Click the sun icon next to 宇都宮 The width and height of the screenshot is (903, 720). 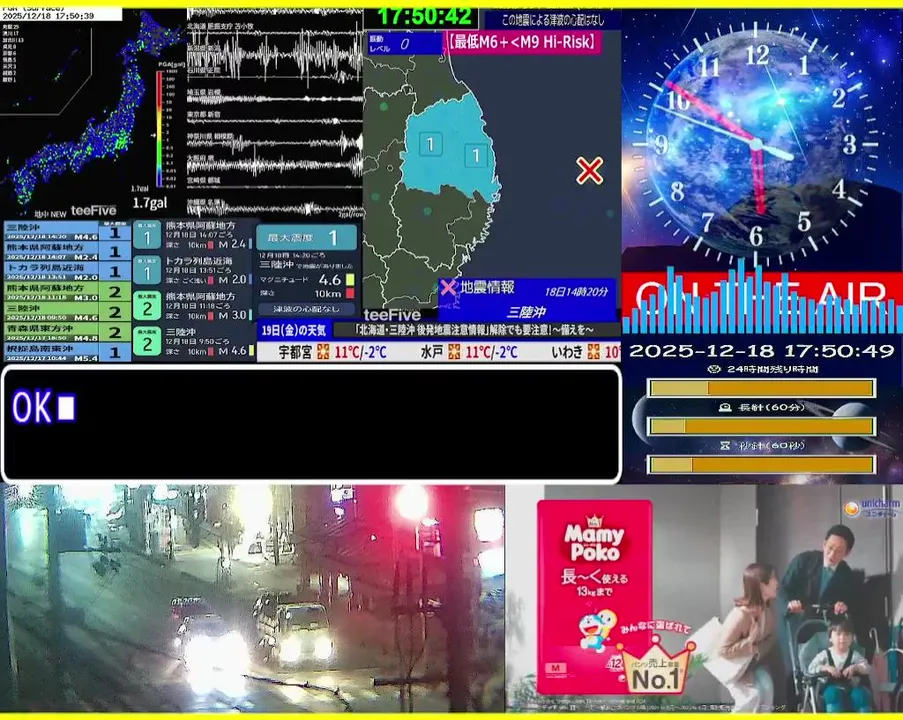pyautogui.click(x=323, y=351)
